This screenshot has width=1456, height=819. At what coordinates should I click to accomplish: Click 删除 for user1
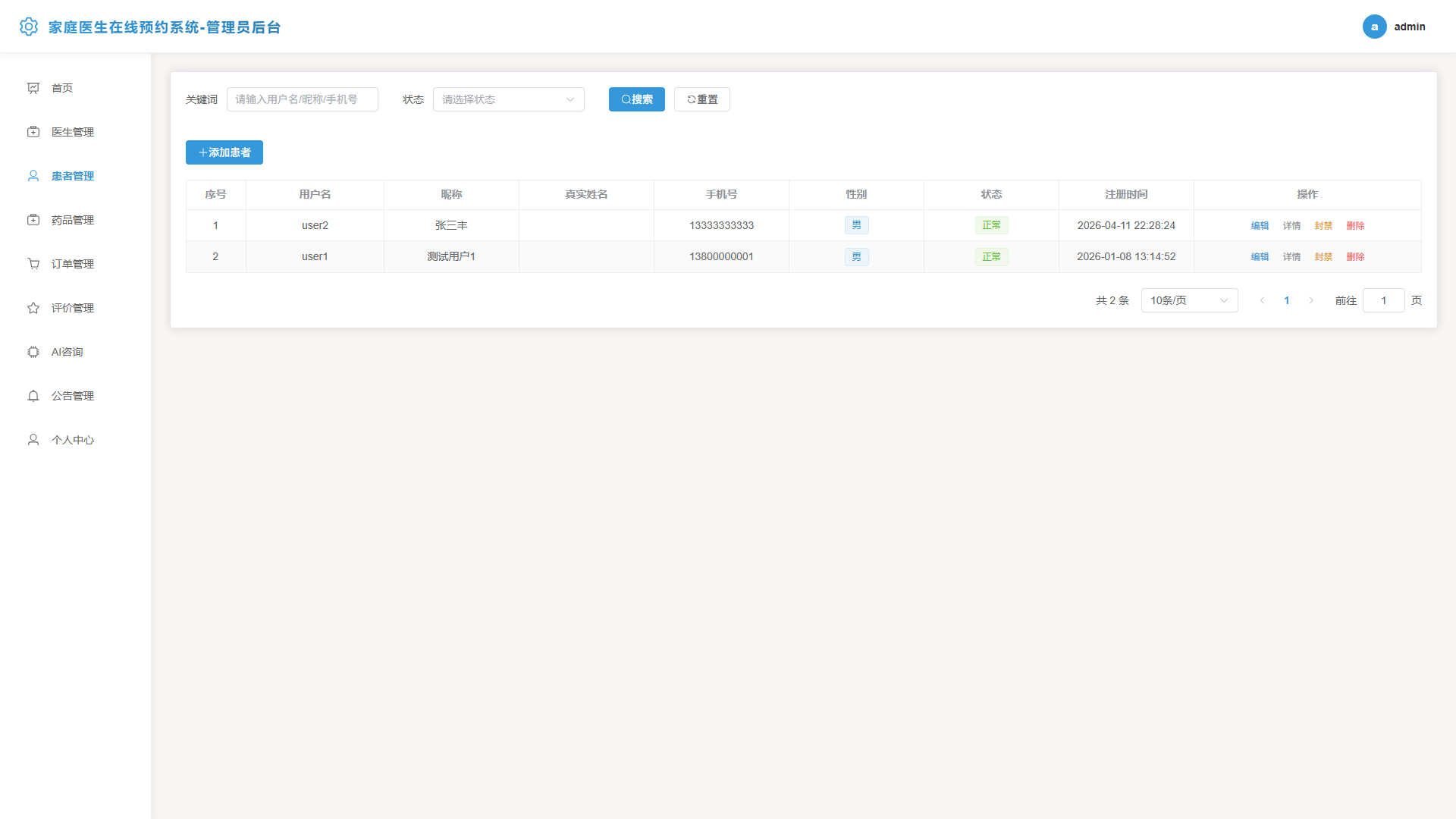(x=1356, y=256)
